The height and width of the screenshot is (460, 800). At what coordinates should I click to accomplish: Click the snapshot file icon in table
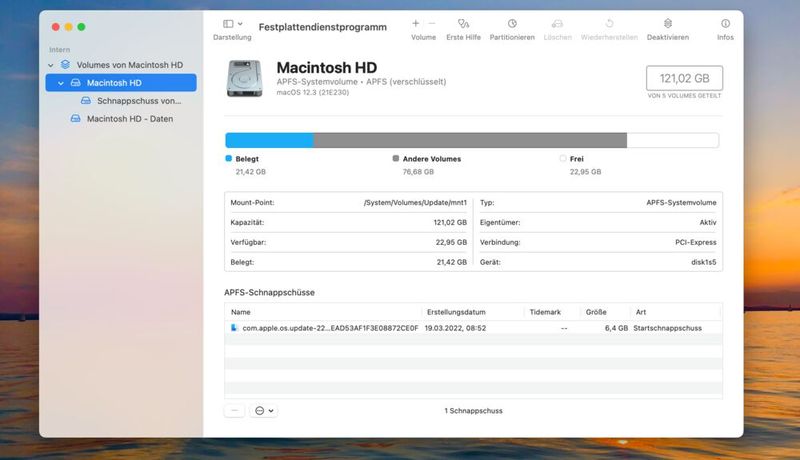pyautogui.click(x=234, y=328)
